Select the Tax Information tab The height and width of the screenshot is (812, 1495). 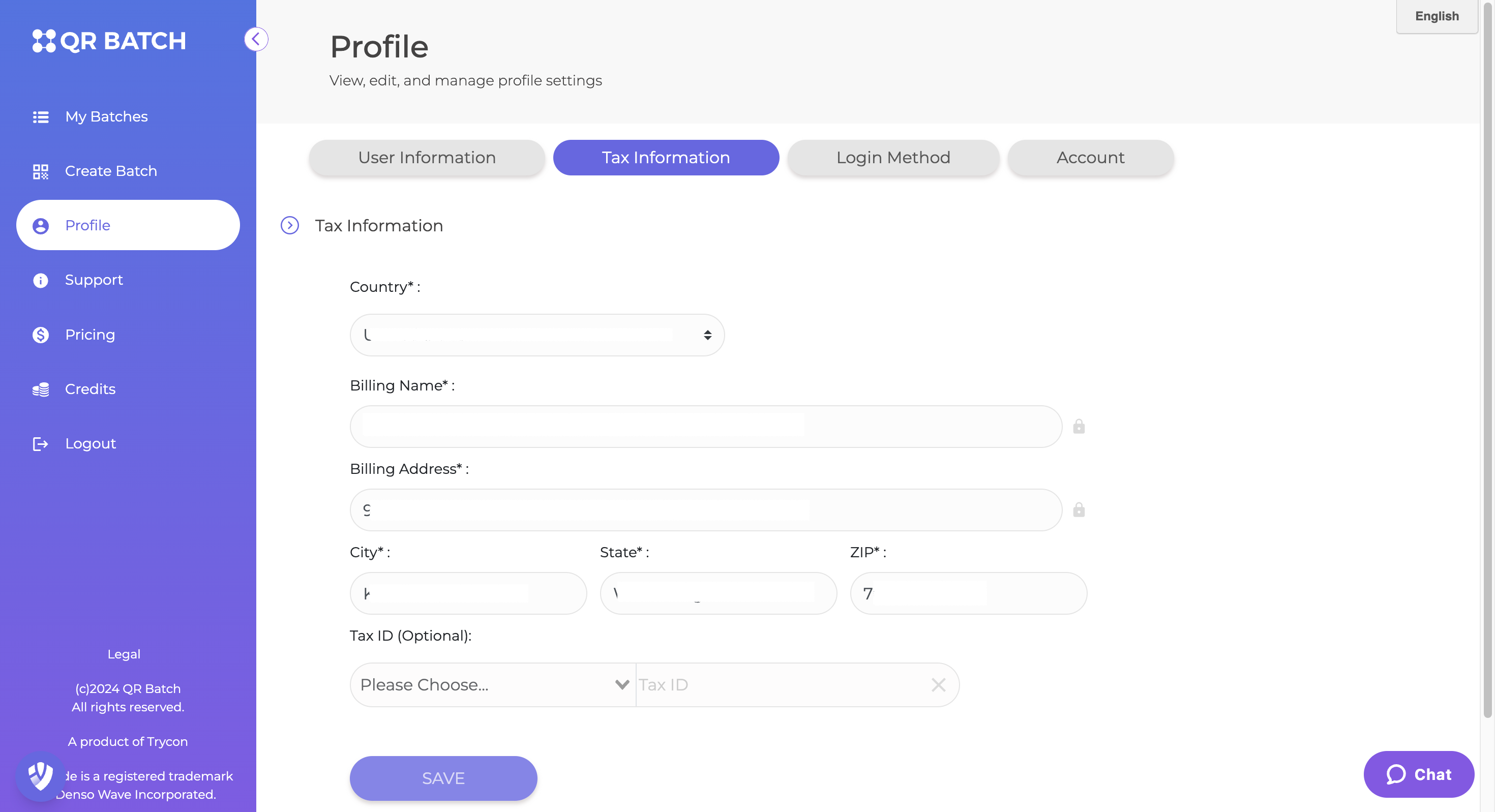coord(666,157)
